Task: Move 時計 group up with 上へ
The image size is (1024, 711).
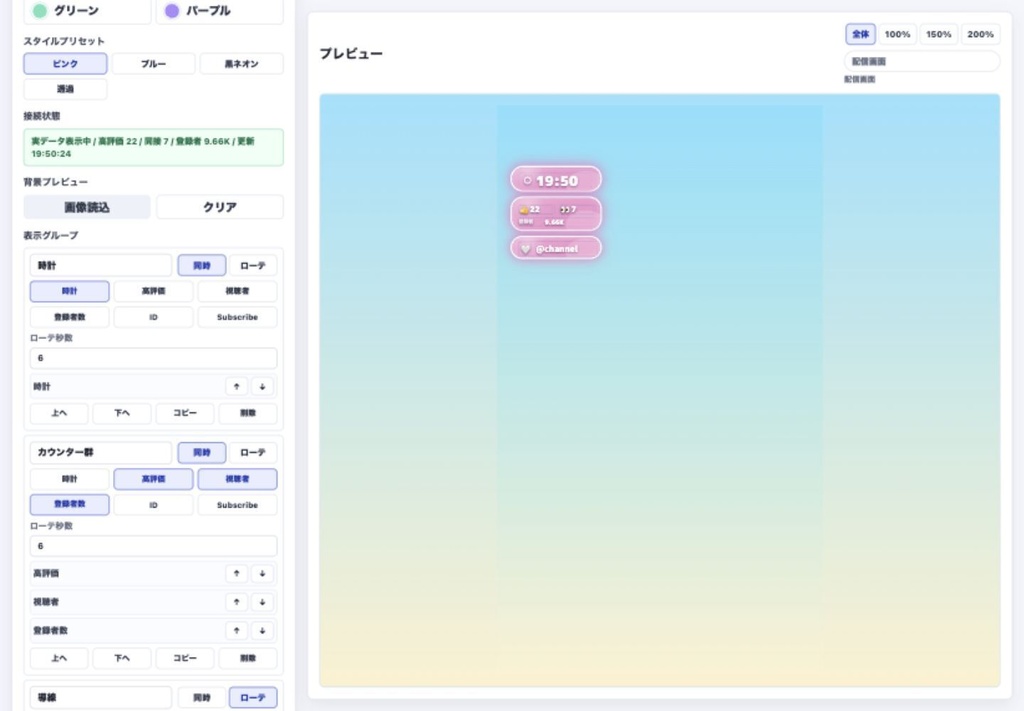Action: click(59, 413)
